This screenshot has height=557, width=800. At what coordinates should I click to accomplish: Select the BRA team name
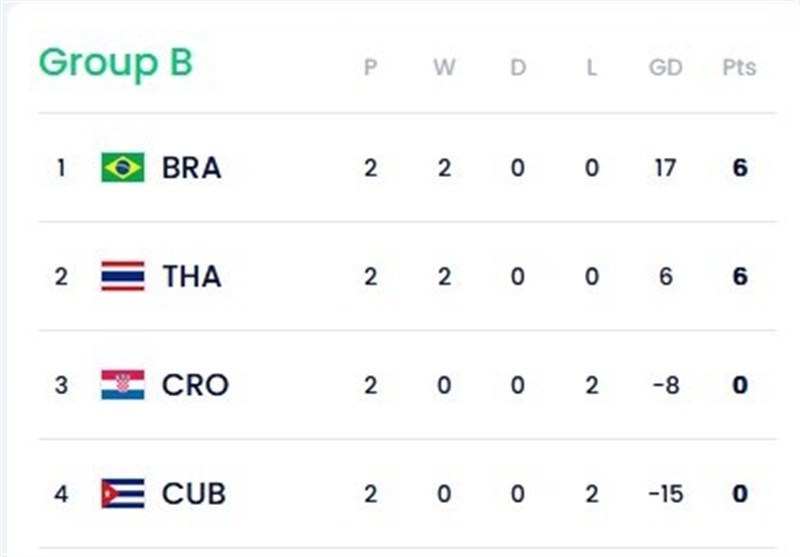pos(191,167)
